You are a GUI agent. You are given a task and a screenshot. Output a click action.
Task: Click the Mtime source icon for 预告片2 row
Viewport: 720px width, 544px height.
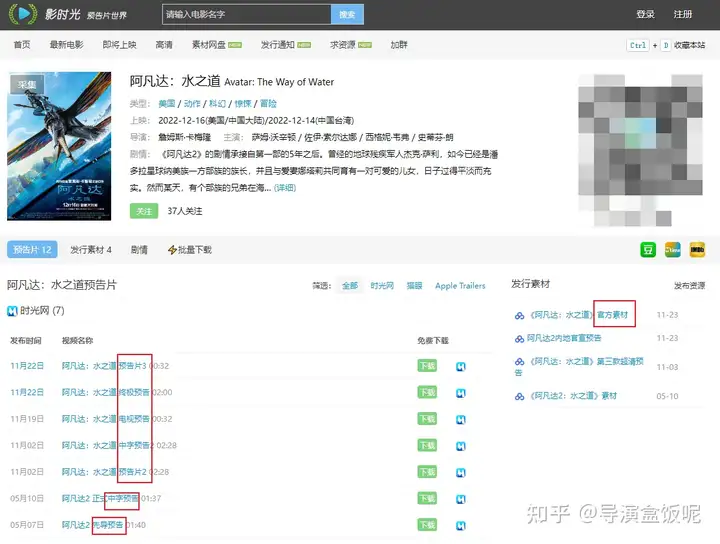click(x=461, y=472)
